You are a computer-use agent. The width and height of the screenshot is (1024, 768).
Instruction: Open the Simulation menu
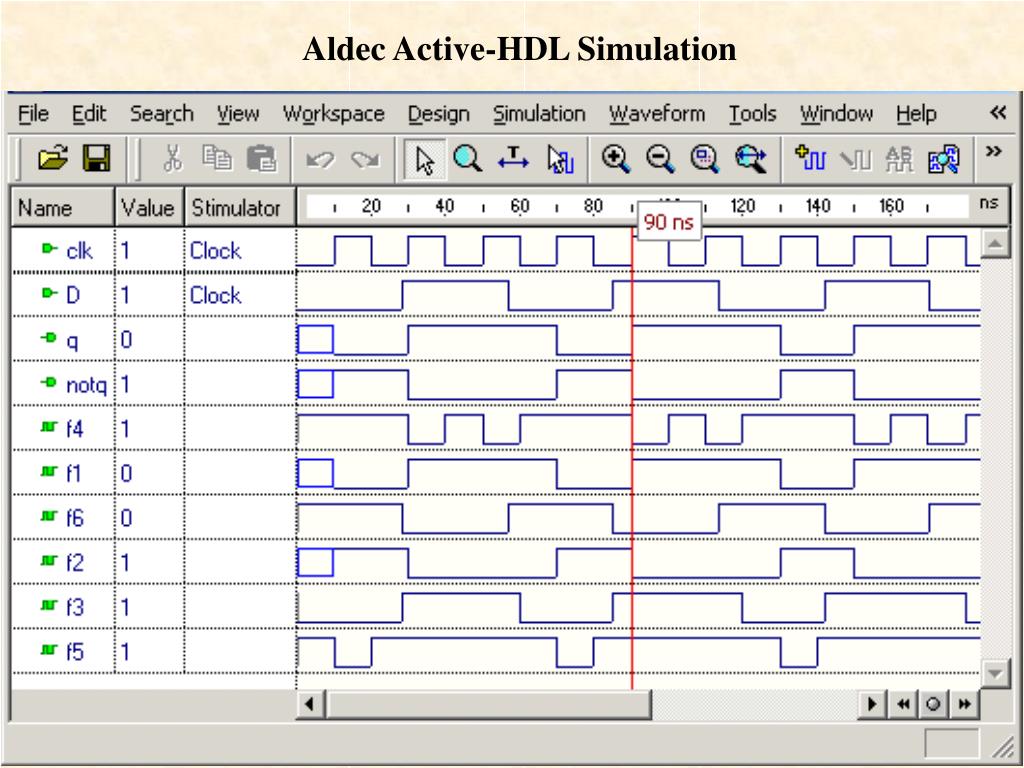(539, 114)
